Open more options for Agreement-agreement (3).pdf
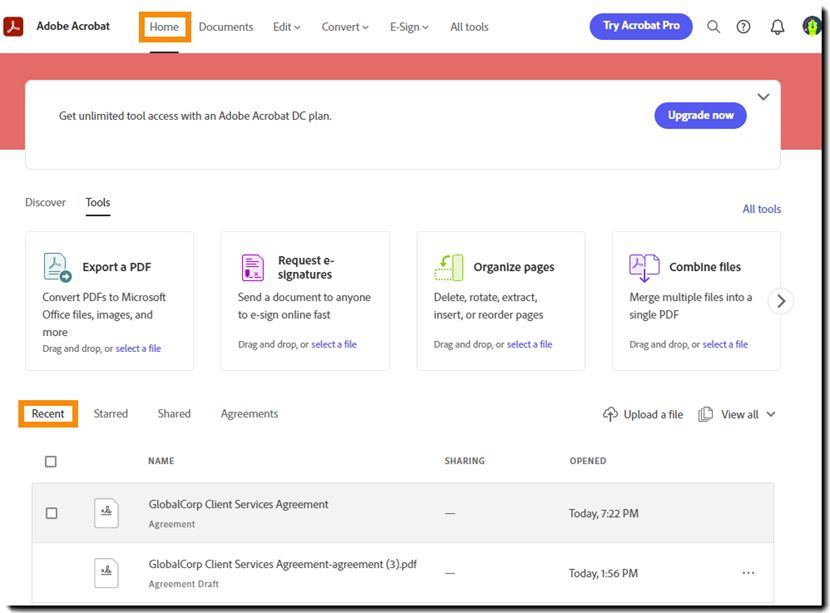This screenshot has height=613, width=830. pyautogui.click(x=748, y=573)
